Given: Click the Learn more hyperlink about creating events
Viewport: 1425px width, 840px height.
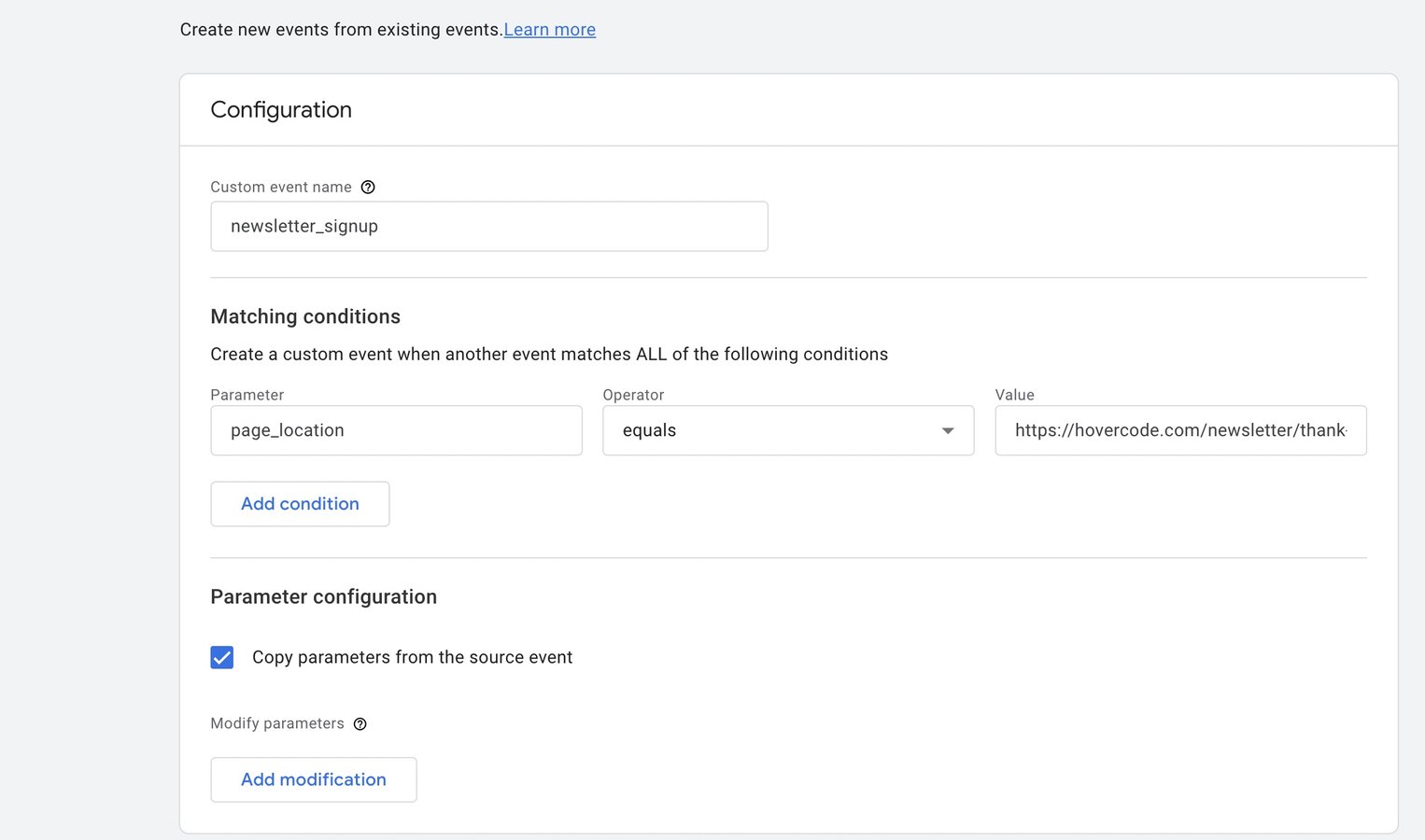Looking at the screenshot, I should 549,29.
